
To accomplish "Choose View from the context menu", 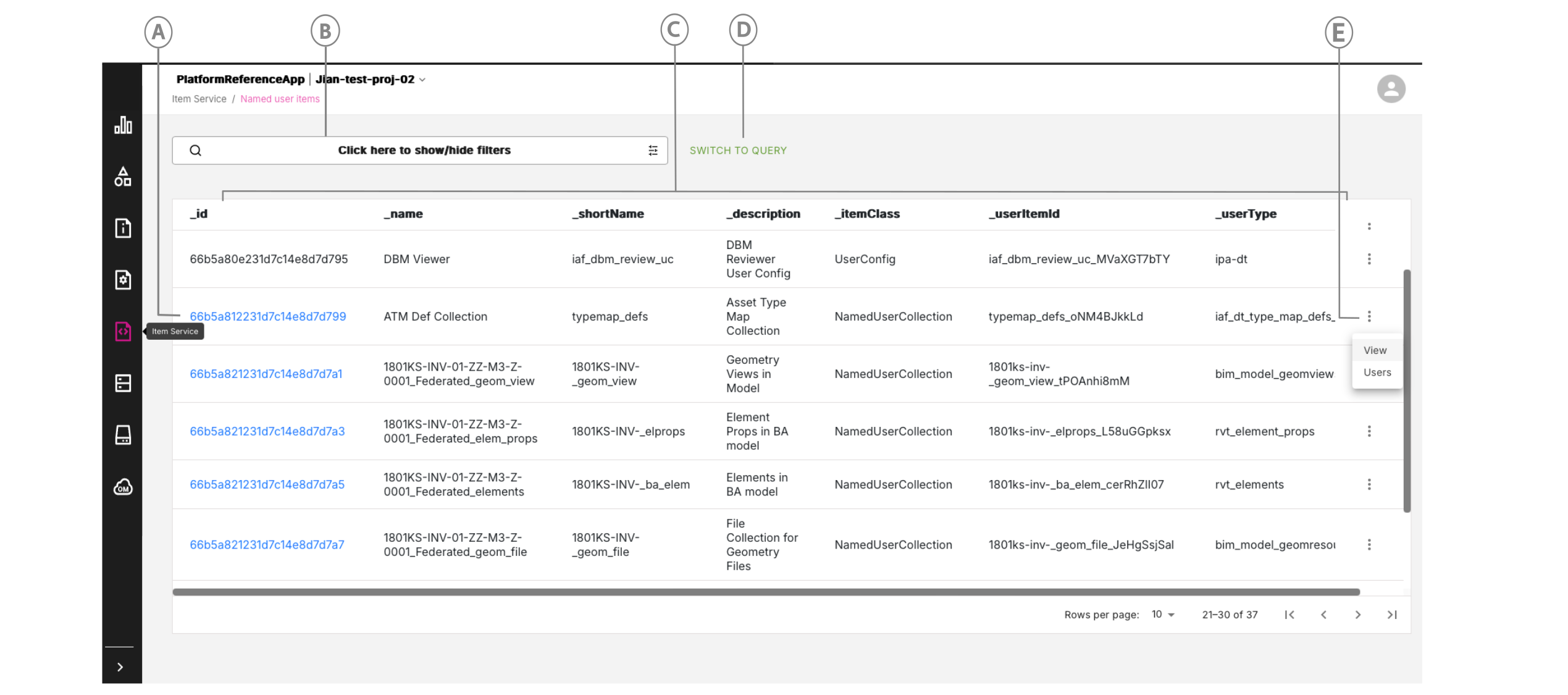I will [1375, 350].
